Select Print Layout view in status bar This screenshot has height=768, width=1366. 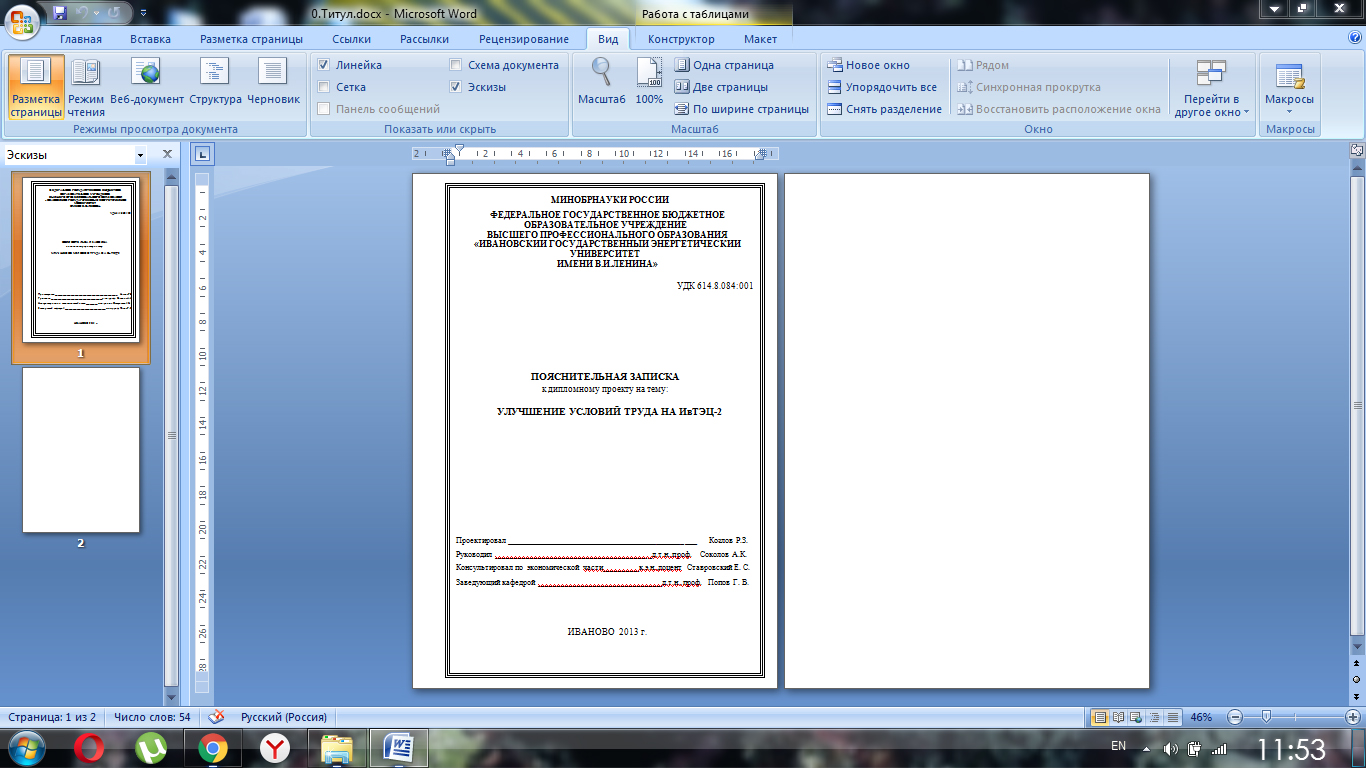(1100, 717)
